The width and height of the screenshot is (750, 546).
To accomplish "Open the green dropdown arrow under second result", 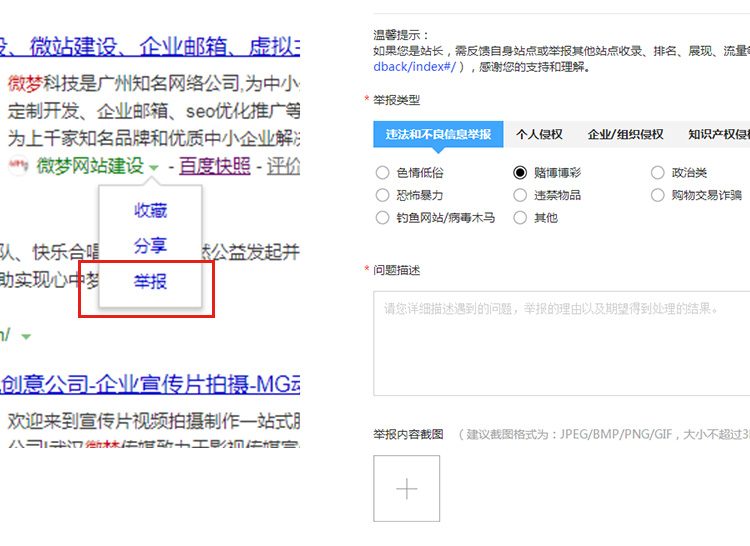I will point(26,337).
